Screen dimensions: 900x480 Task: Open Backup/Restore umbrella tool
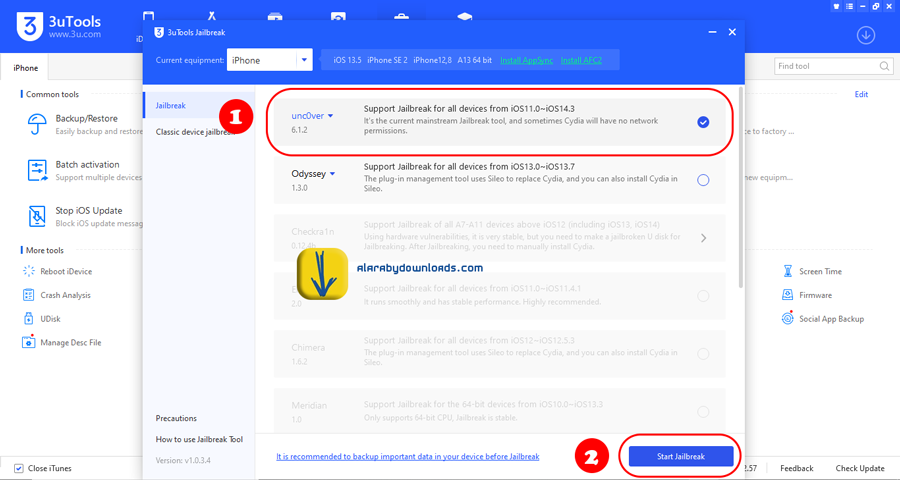pos(37,124)
